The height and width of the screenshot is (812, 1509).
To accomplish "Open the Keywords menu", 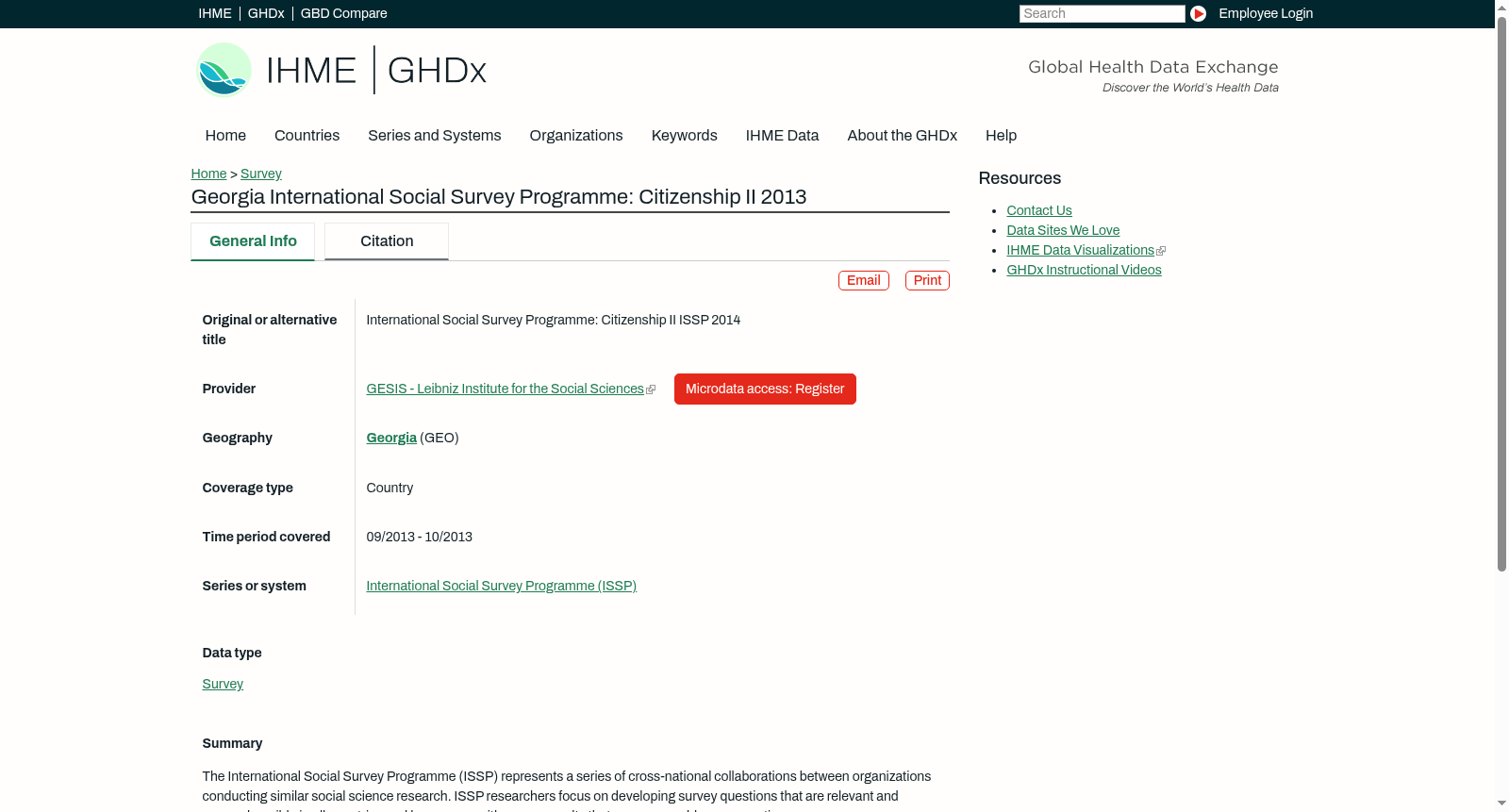I will click(684, 136).
